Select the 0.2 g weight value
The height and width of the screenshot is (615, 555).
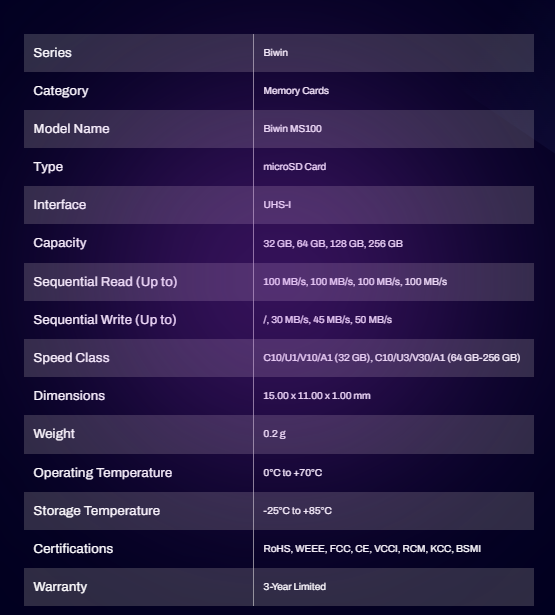(274, 434)
